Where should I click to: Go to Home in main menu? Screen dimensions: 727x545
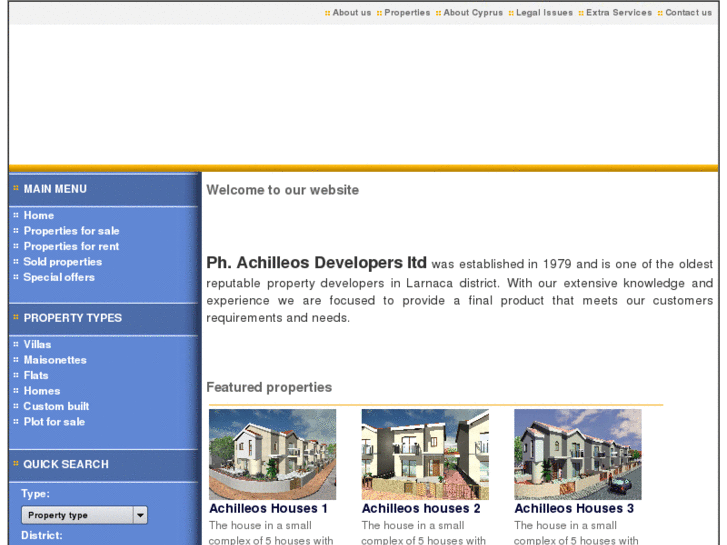coord(39,215)
